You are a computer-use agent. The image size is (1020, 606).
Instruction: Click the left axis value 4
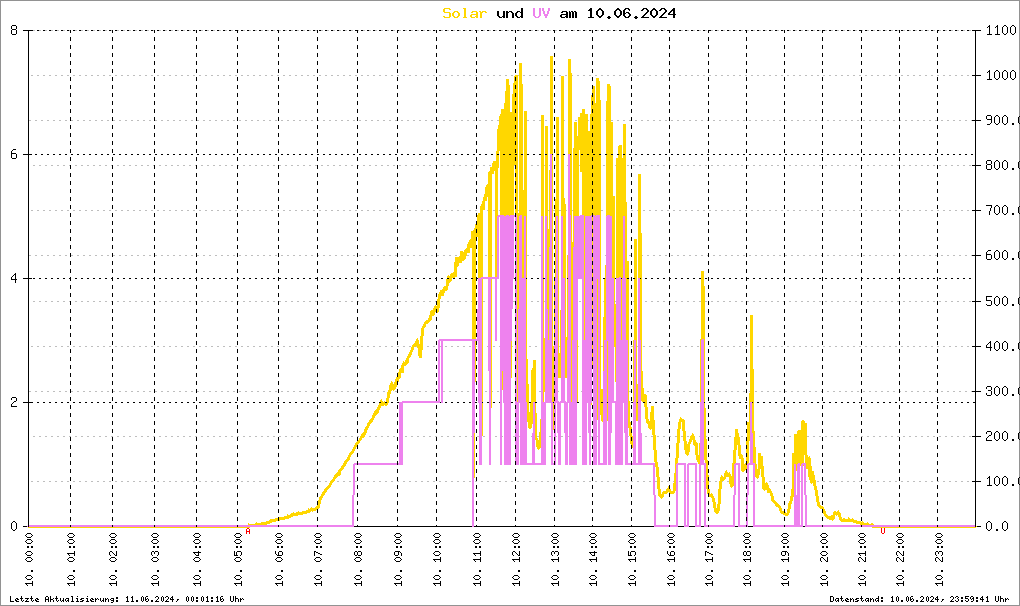pos(14,279)
